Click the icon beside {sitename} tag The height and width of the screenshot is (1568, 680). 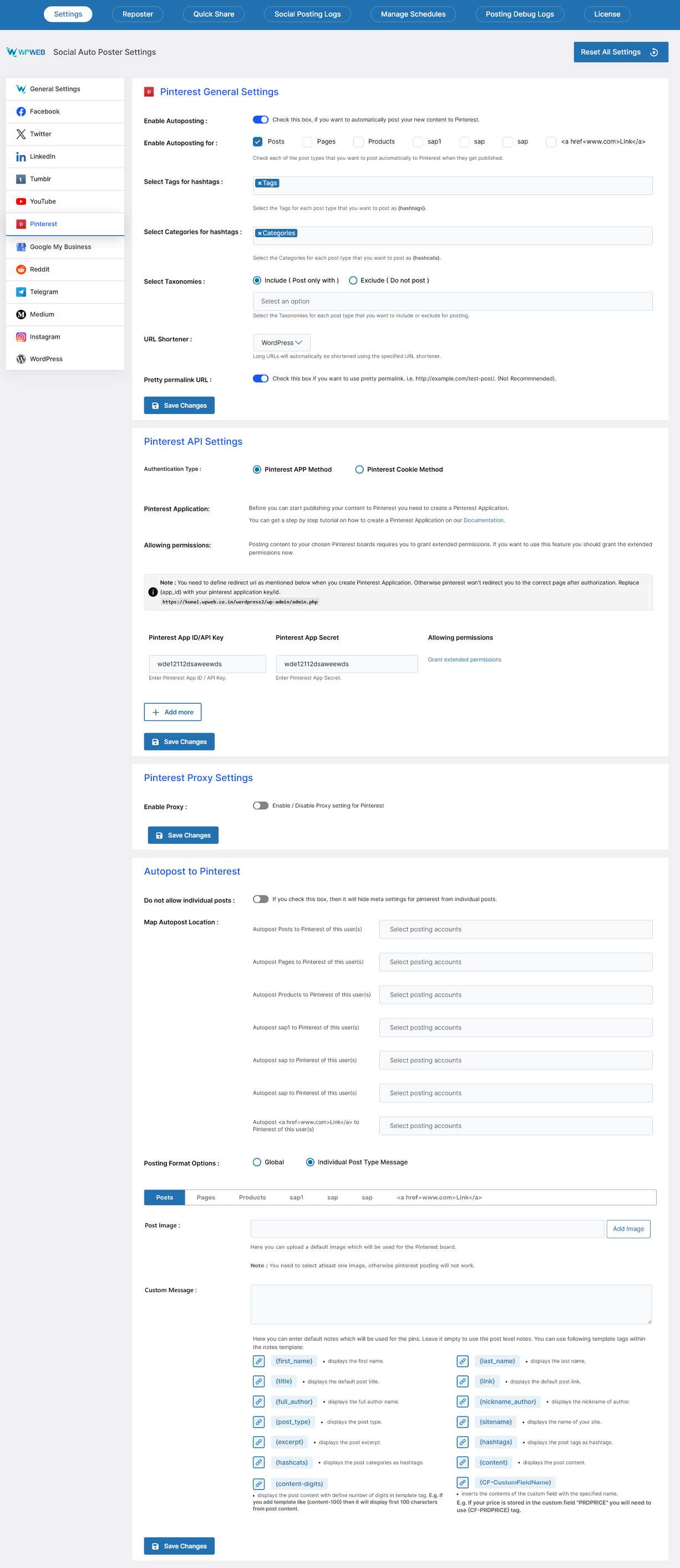462,1422
